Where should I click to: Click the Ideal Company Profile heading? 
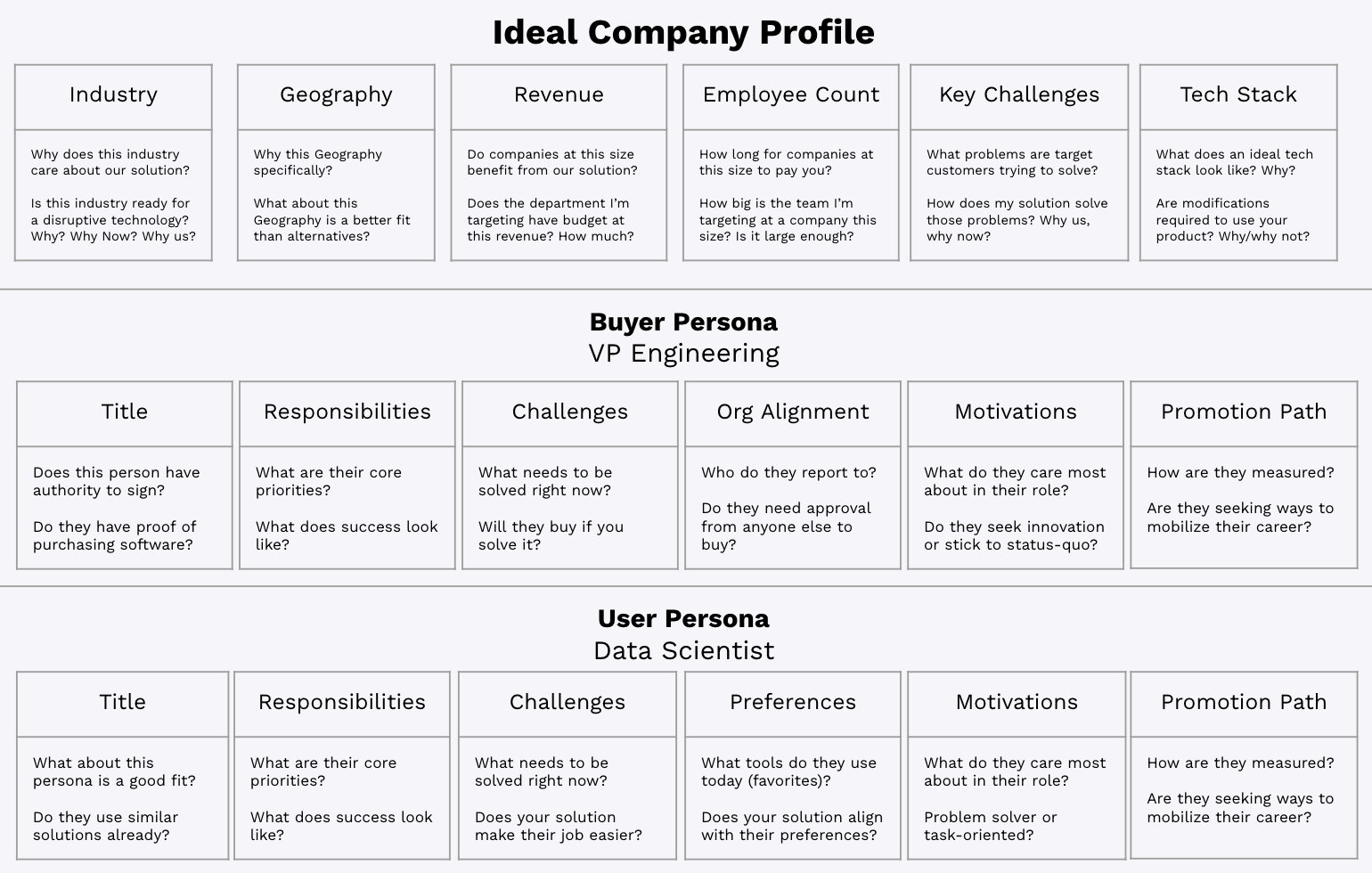click(x=683, y=33)
